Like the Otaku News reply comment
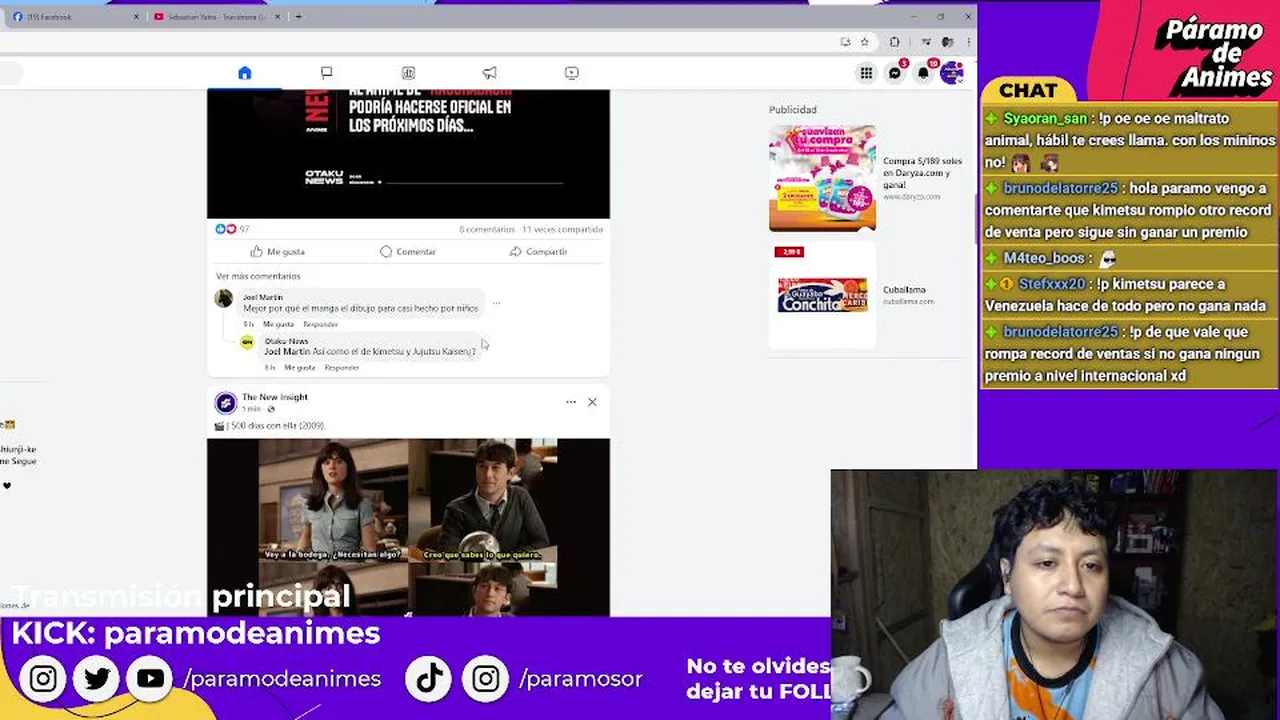This screenshot has height=720, width=1280. point(300,367)
